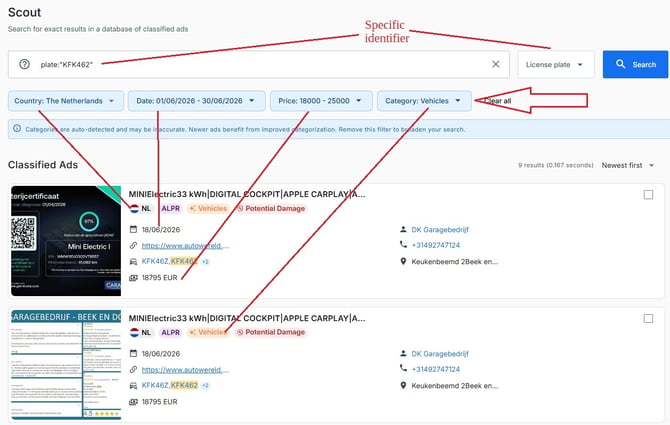The width and height of the screenshot is (670, 425).
Task: Click highlighted plate KFK462 in first ad
Action: tap(184, 261)
